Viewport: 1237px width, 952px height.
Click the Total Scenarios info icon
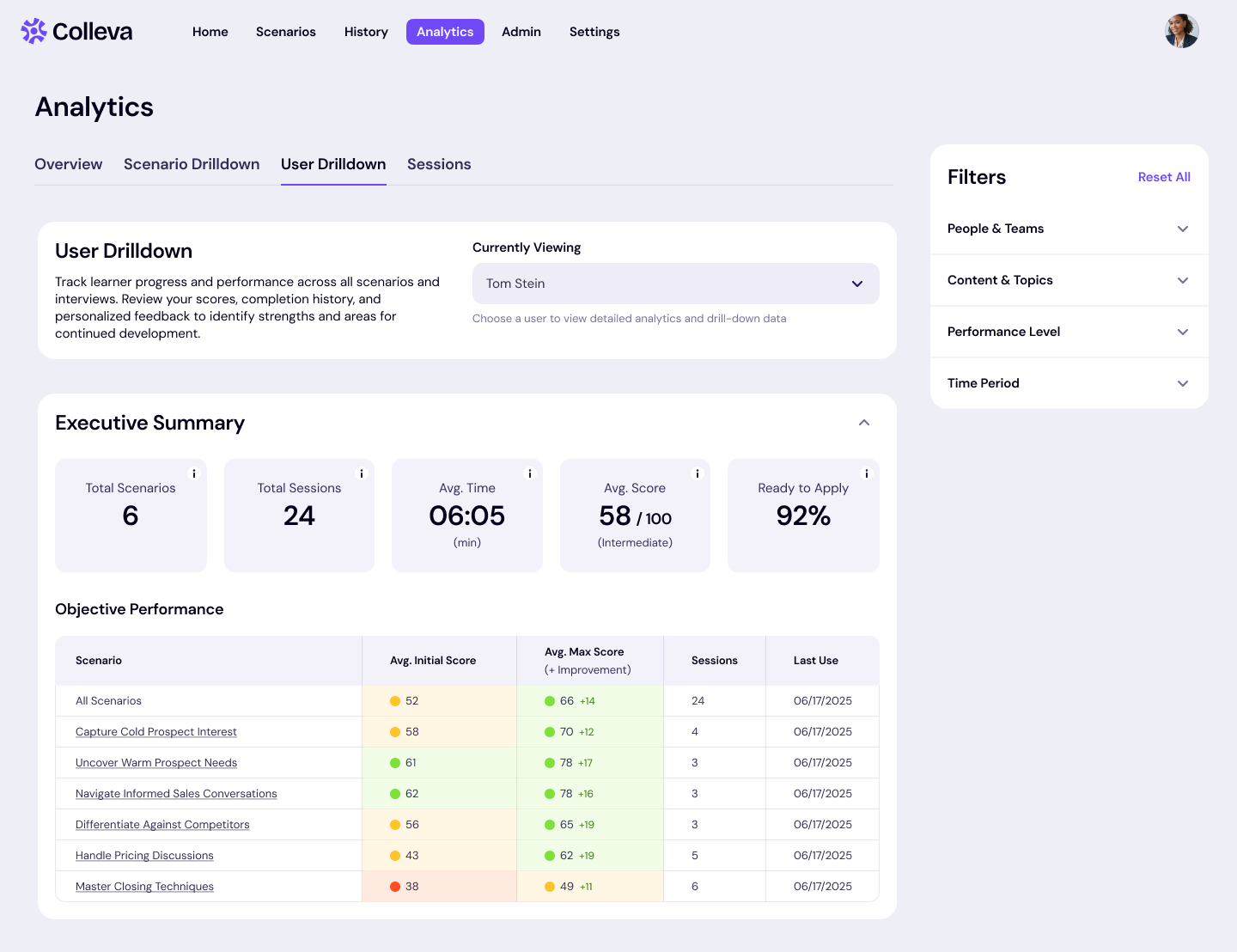(x=194, y=473)
